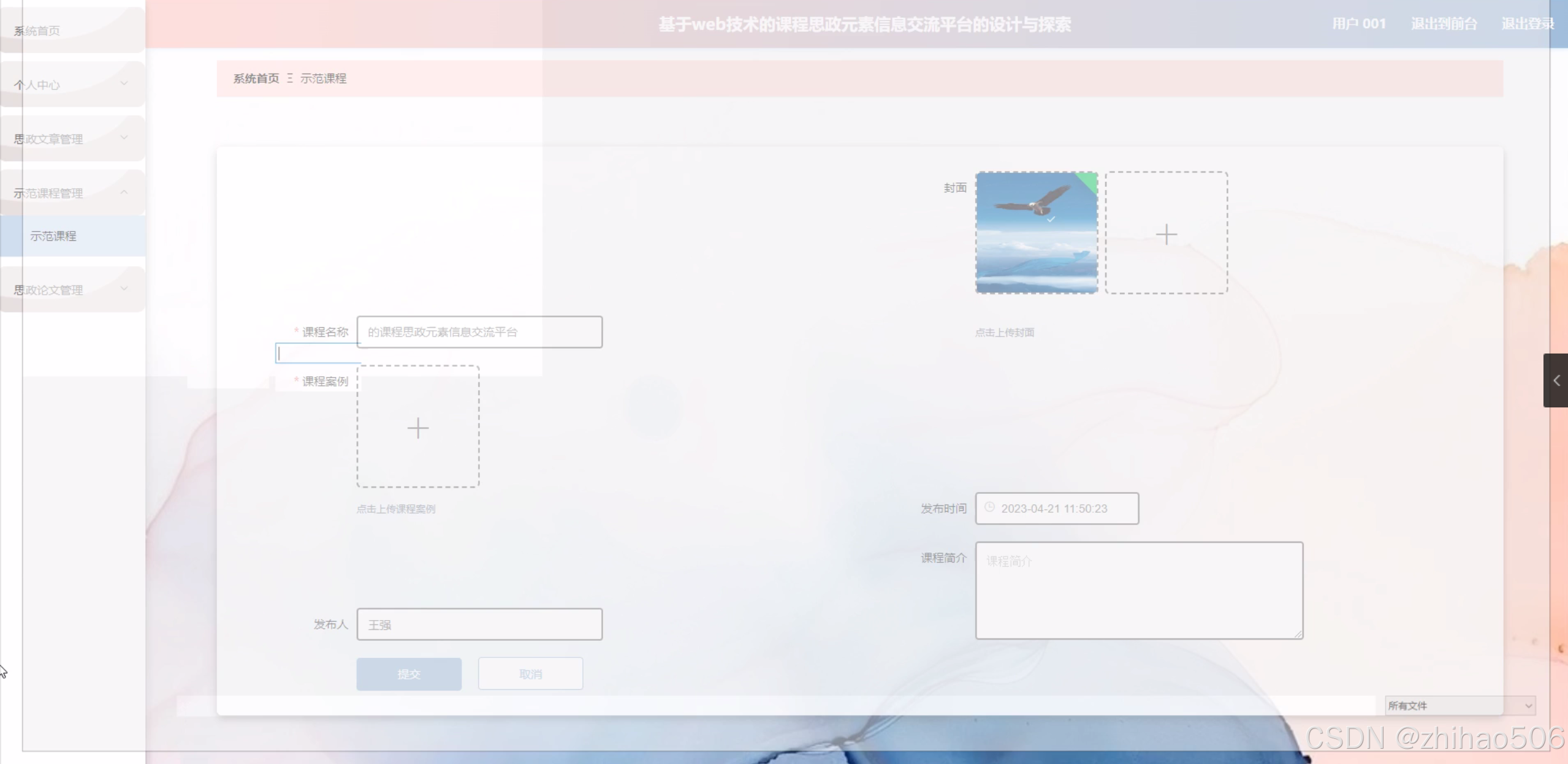The height and width of the screenshot is (764, 1568).
Task: Select the 示范课程 submenu item
Action: click(54, 236)
